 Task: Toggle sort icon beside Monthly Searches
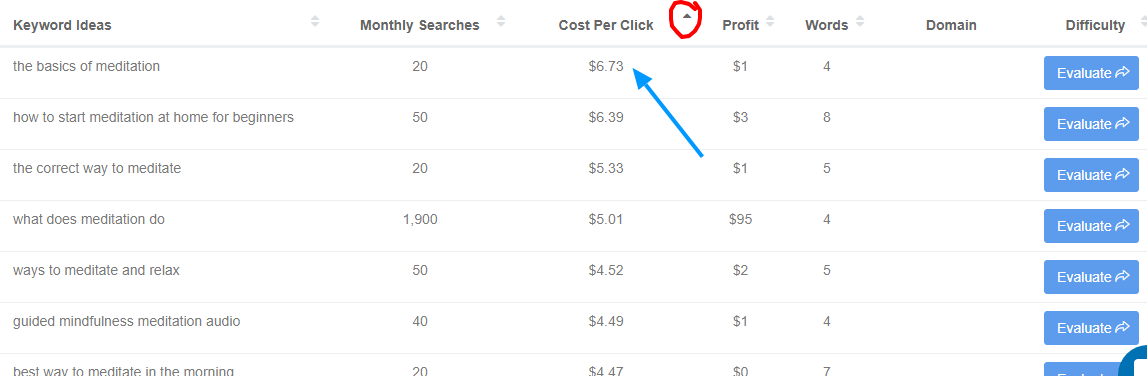click(x=500, y=21)
